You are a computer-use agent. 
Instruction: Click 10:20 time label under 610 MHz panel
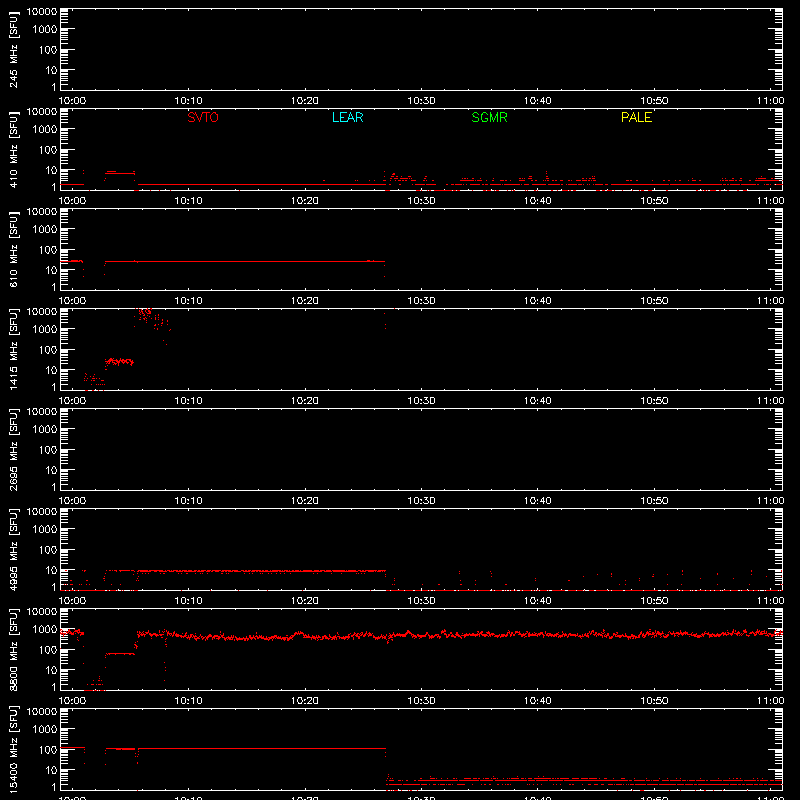305,301
